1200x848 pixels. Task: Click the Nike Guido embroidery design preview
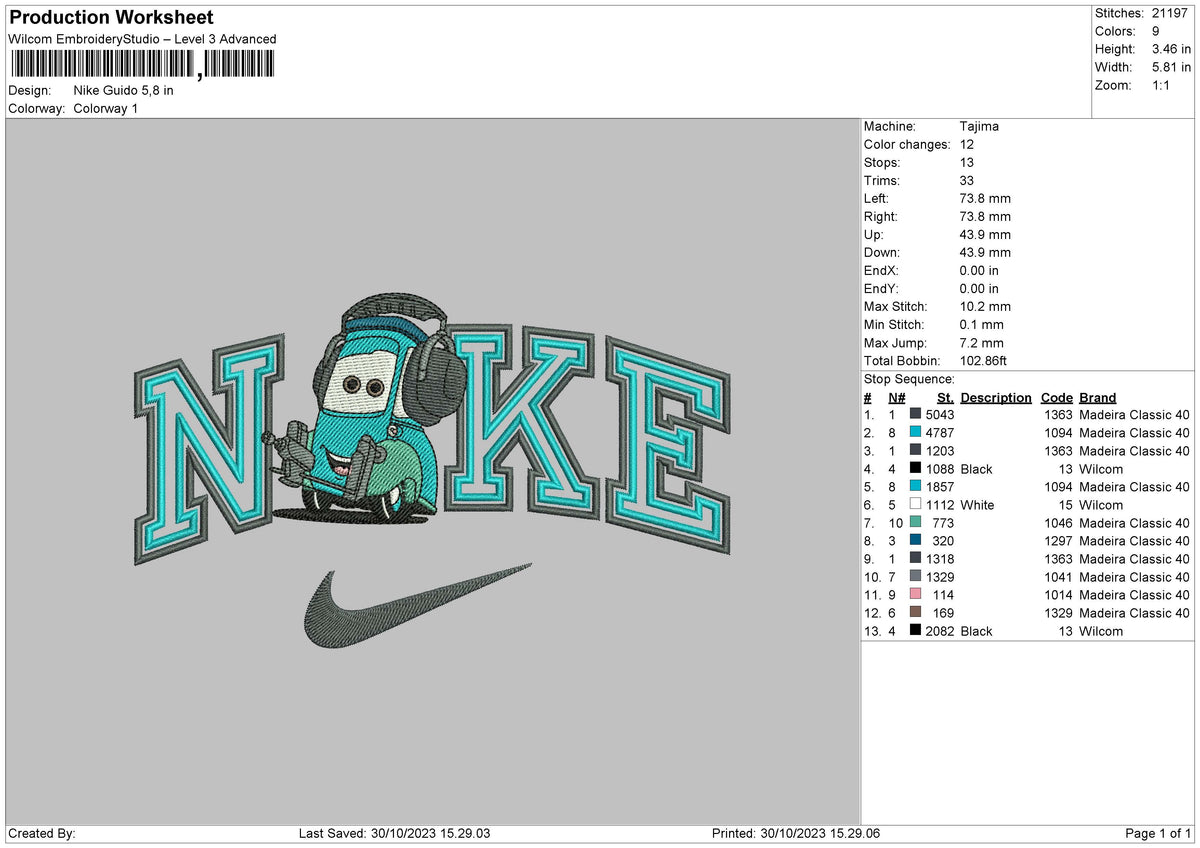[x=432, y=472]
